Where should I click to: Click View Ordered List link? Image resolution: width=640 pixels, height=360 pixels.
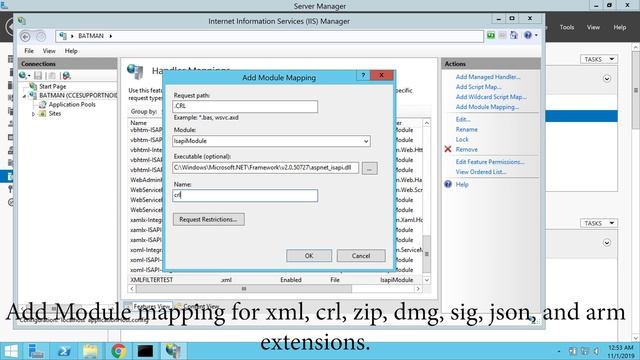pyautogui.click(x=481, y=172)
